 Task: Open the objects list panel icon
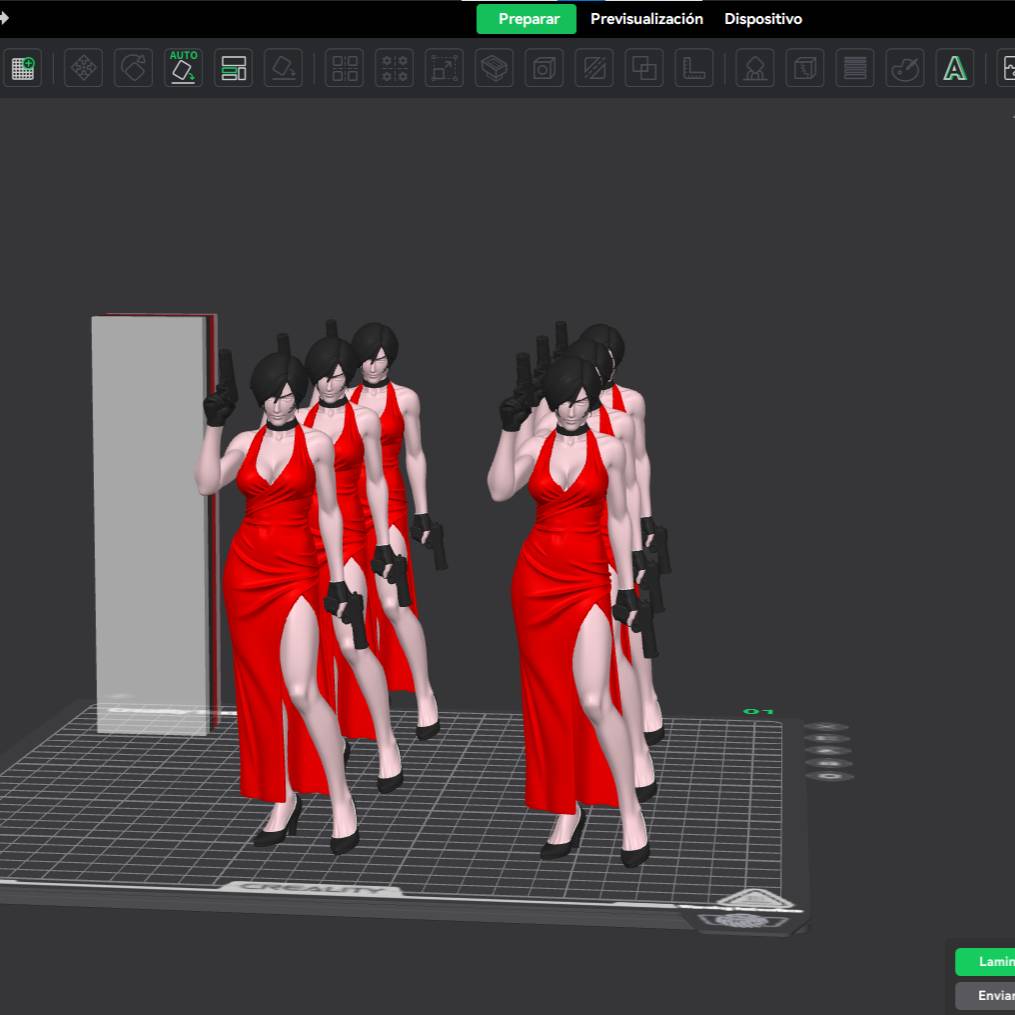[233, 68]
